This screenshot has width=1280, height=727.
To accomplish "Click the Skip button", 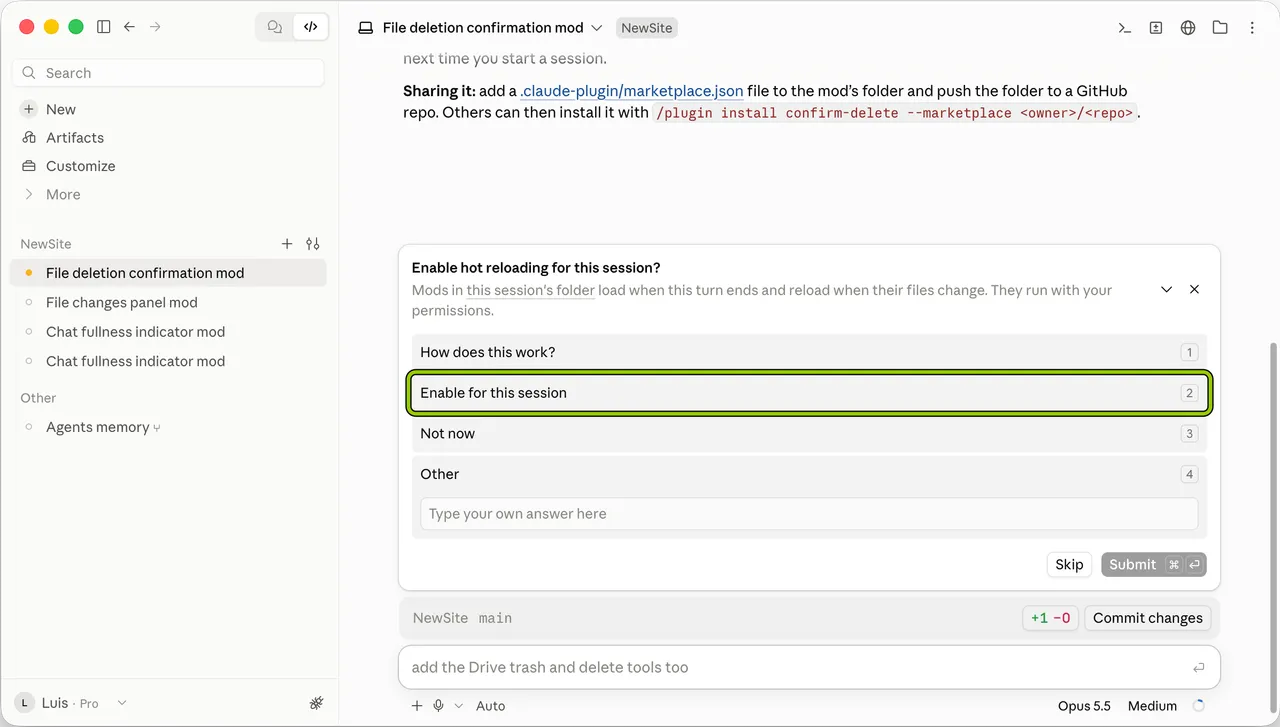I will coord(1069,565).
